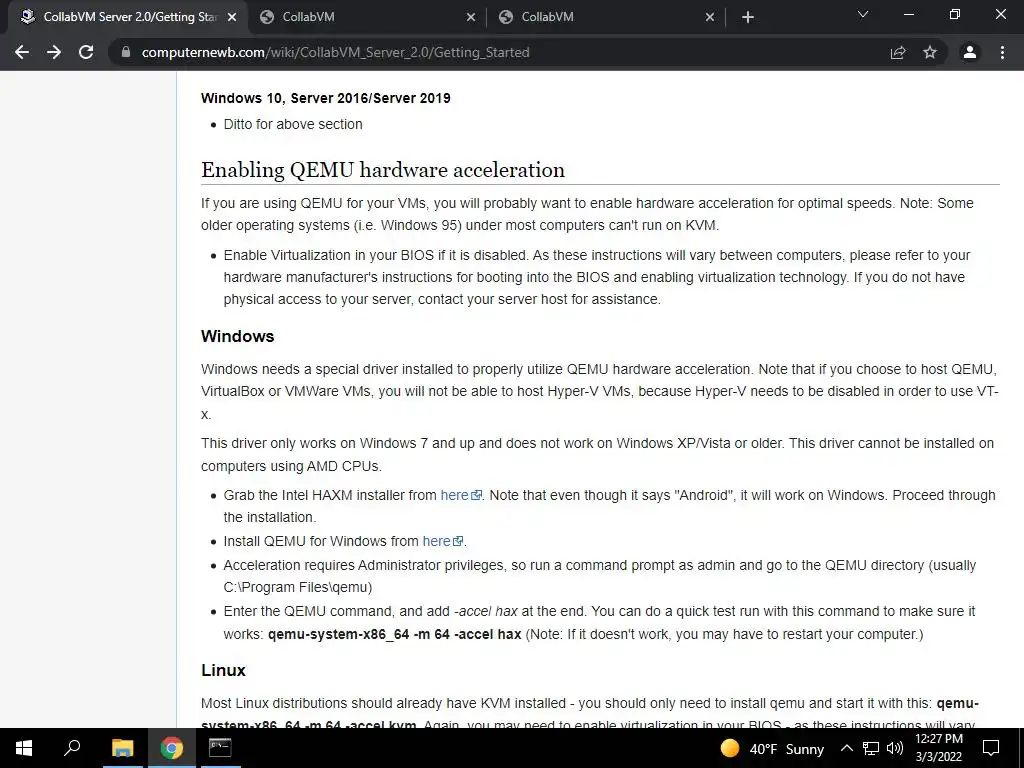Switch to third CollabVM tab
Screen dimensions: 1024x768
(606, 17)
